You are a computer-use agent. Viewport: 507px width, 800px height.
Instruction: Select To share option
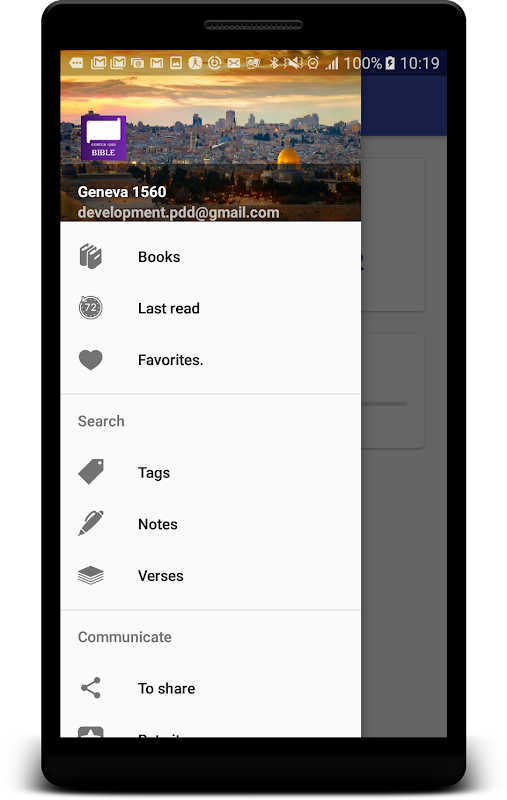211,688
